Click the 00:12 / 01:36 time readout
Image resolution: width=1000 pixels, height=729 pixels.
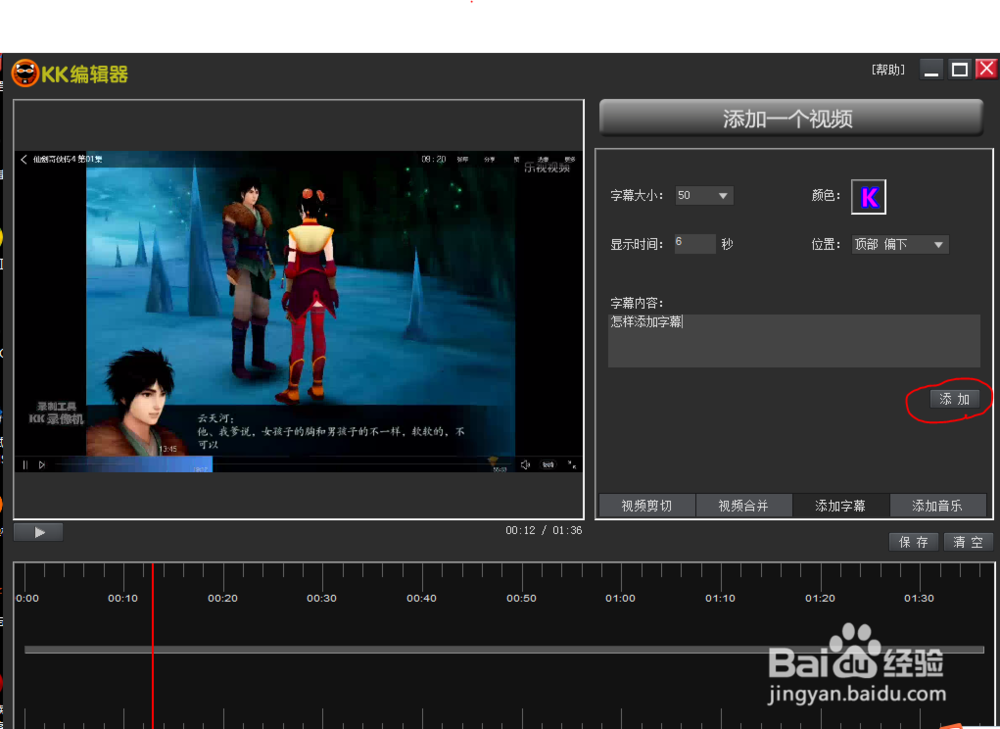(543, 531)
